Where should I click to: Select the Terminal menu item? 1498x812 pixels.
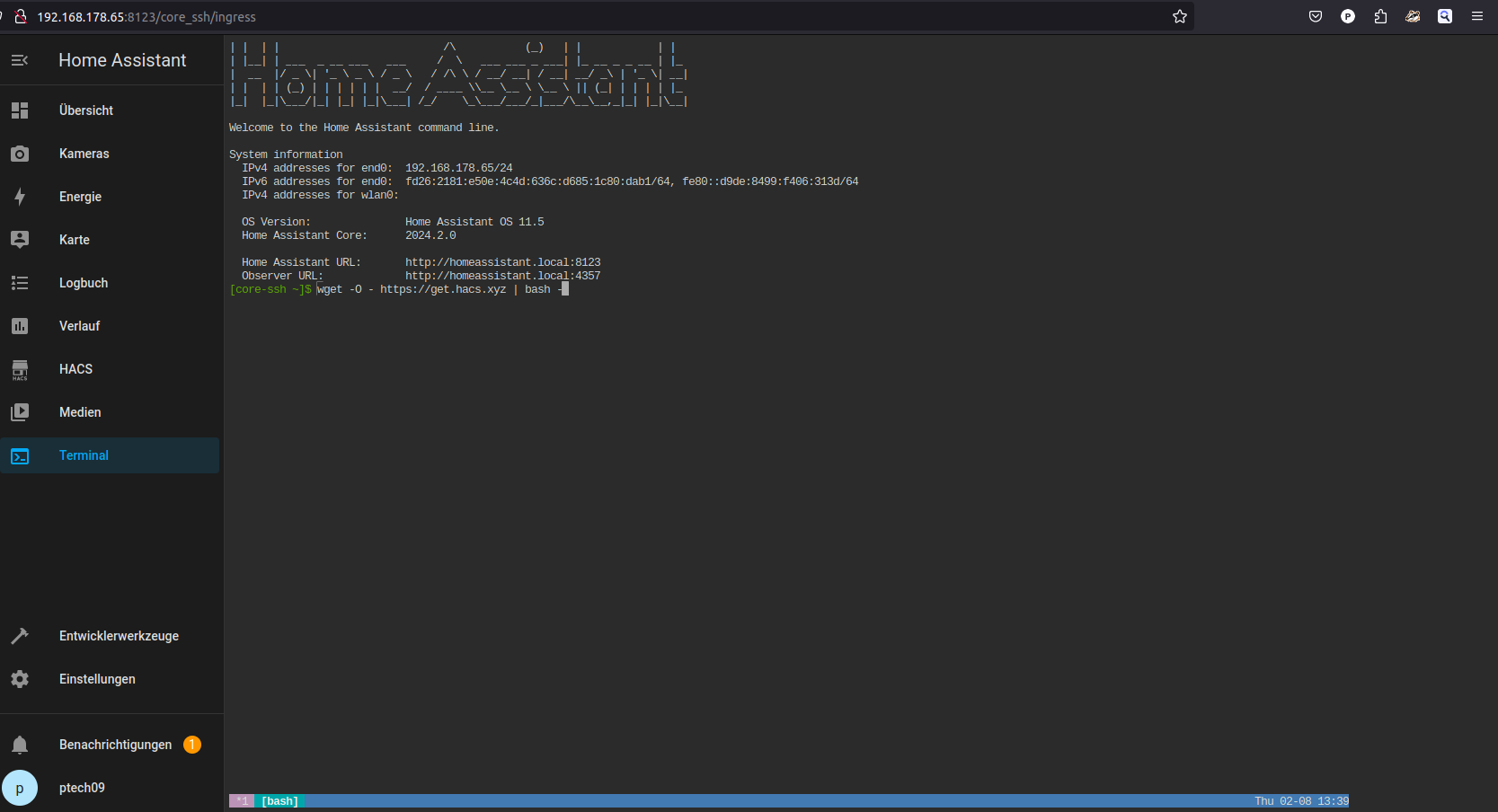pos(84,455)
